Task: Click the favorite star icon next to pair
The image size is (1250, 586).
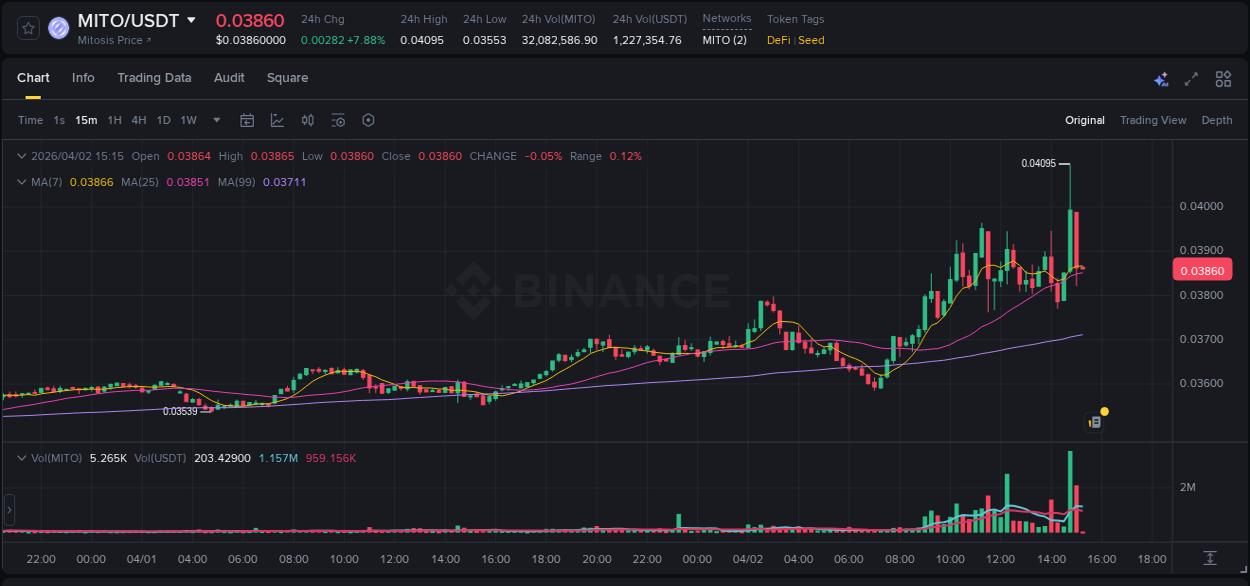Action: point(27,28)
